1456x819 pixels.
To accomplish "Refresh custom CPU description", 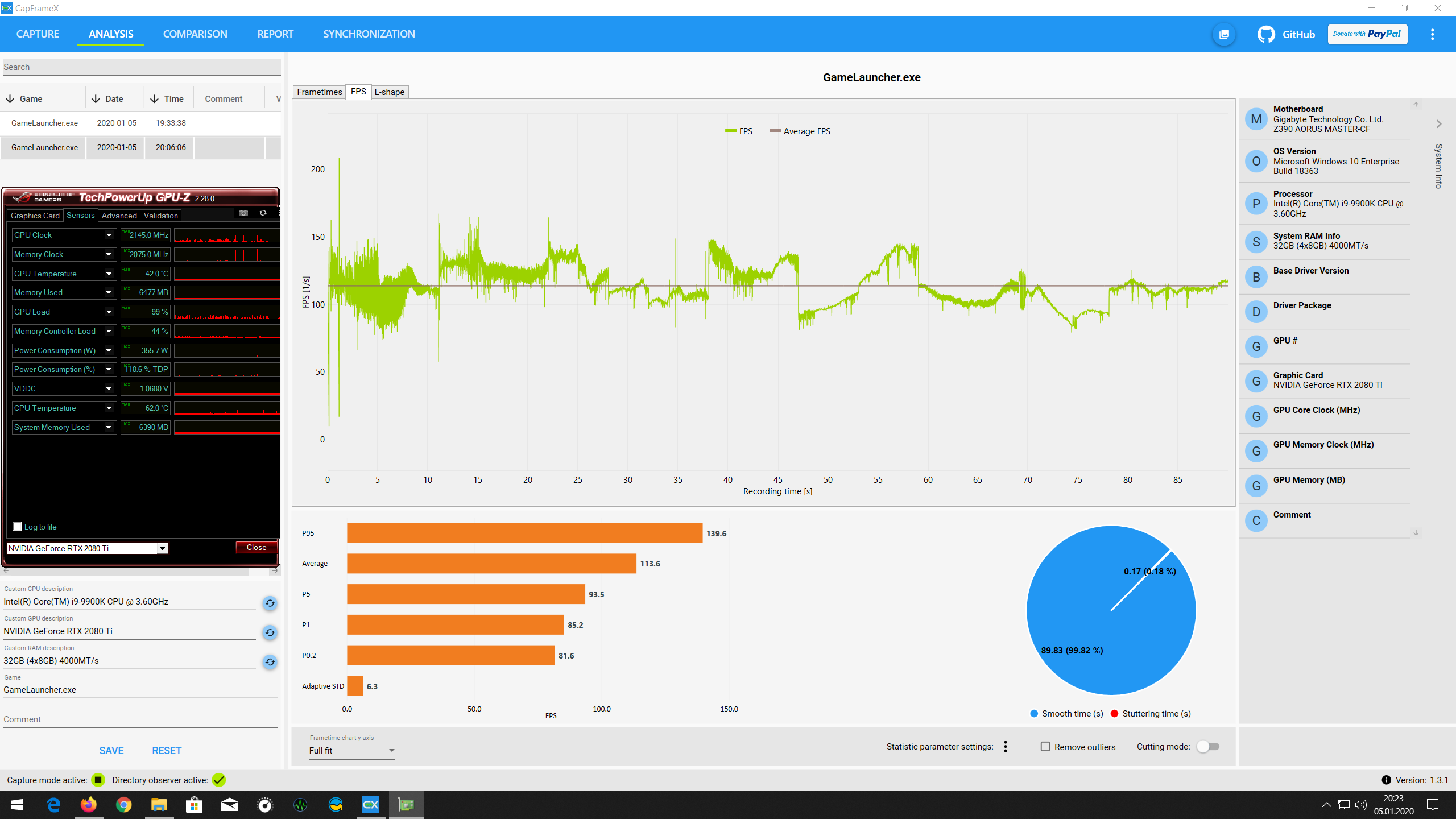I will (270, 603).
